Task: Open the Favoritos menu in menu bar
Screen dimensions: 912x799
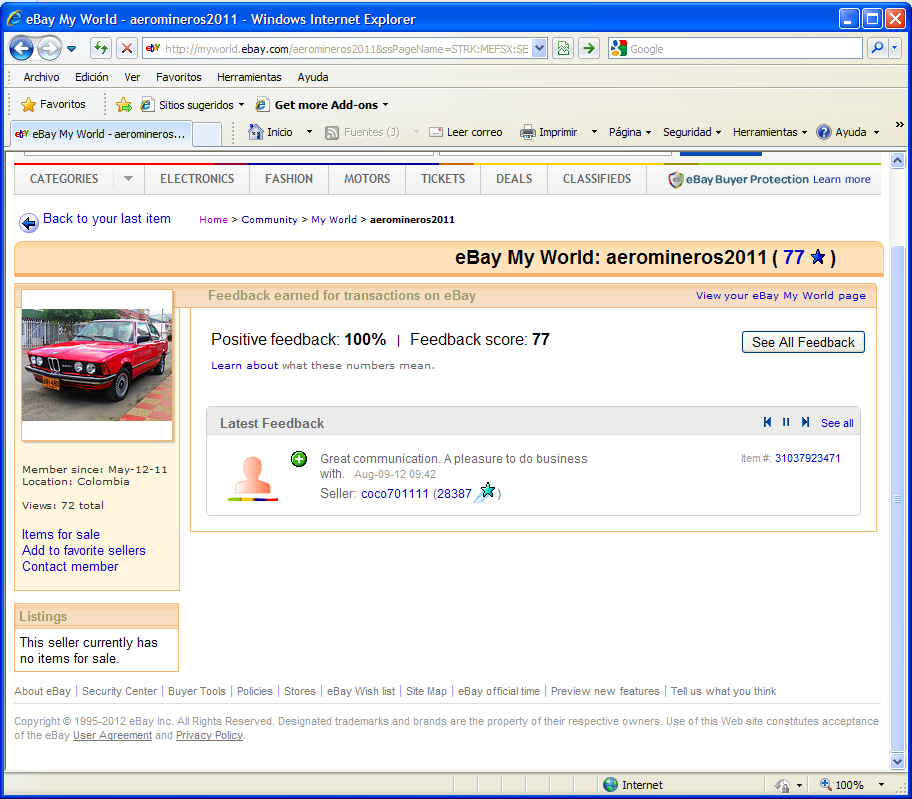Action: 179,77
